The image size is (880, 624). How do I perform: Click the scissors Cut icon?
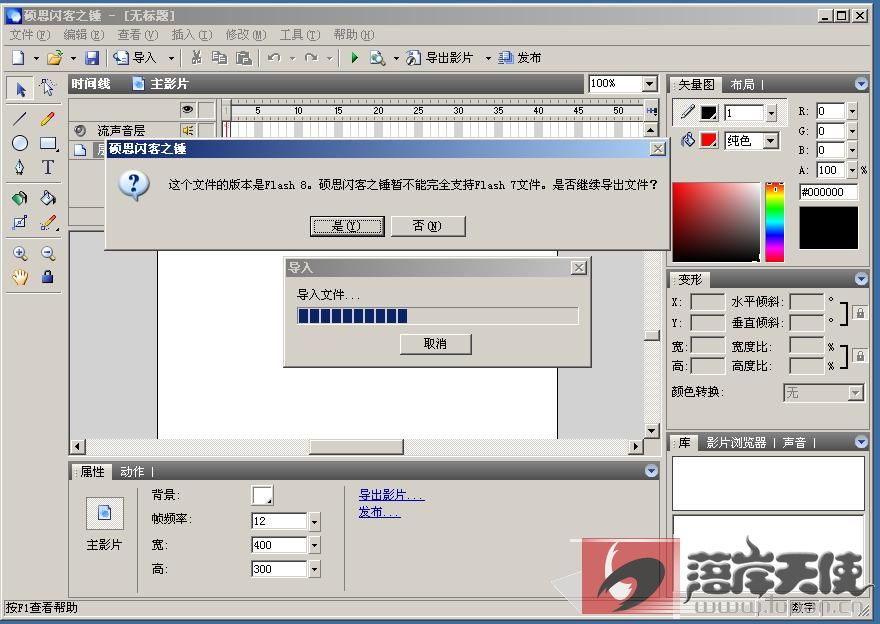coord(196,57)
